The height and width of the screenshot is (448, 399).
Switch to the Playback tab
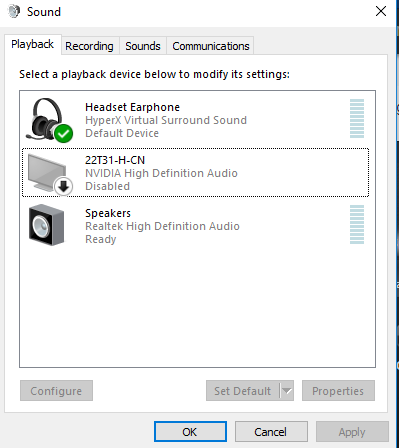pos(33,44)
